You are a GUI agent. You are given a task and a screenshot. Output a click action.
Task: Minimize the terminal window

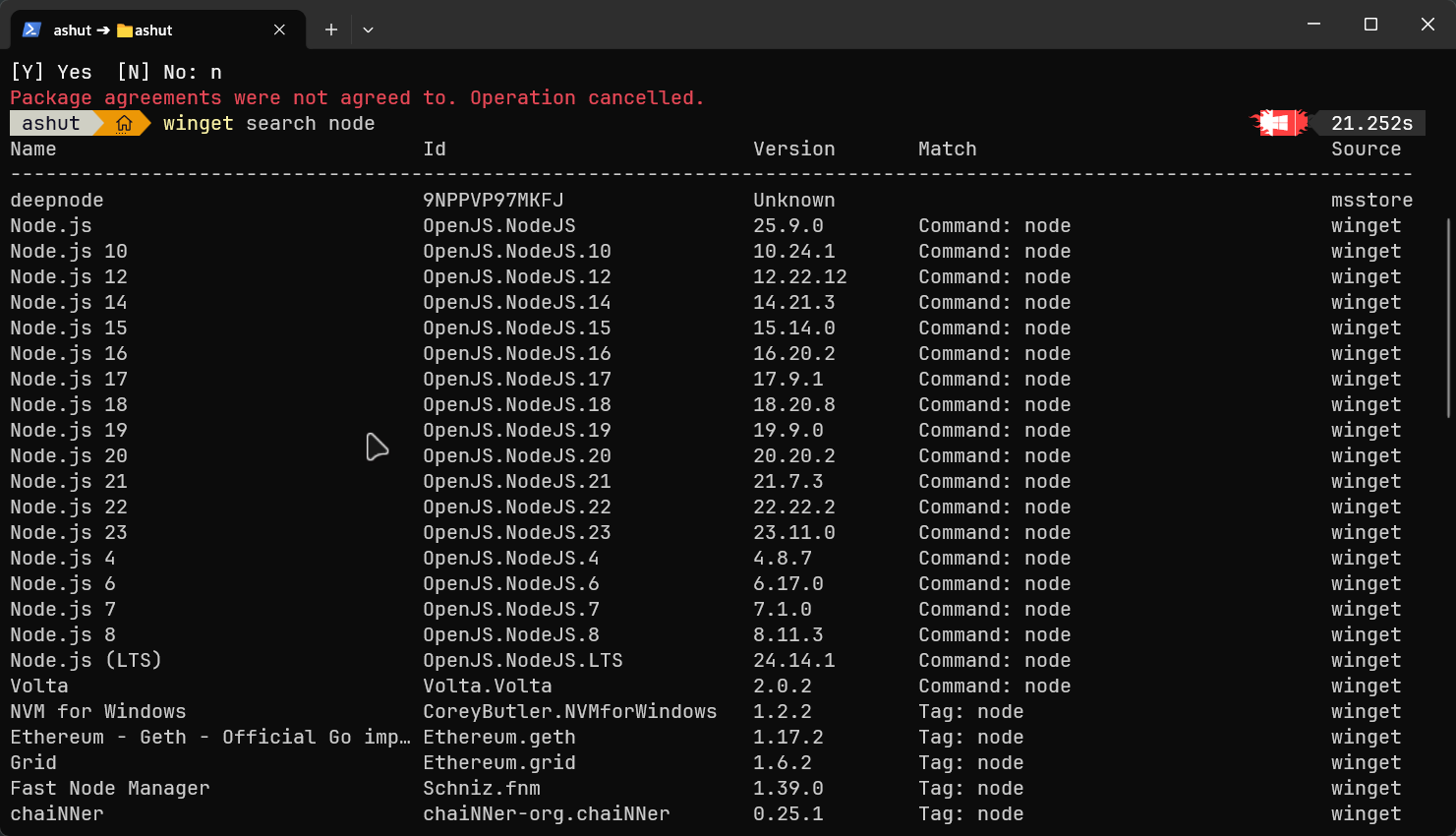(1313, 24)
